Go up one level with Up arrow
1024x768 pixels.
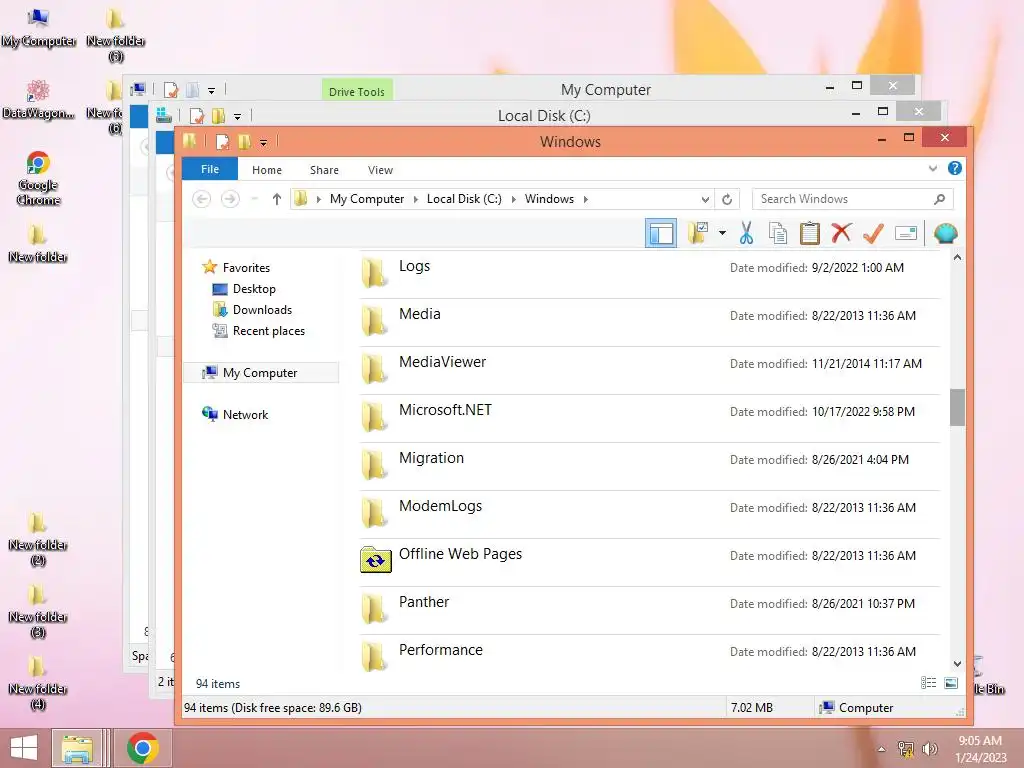coord(276,199)
